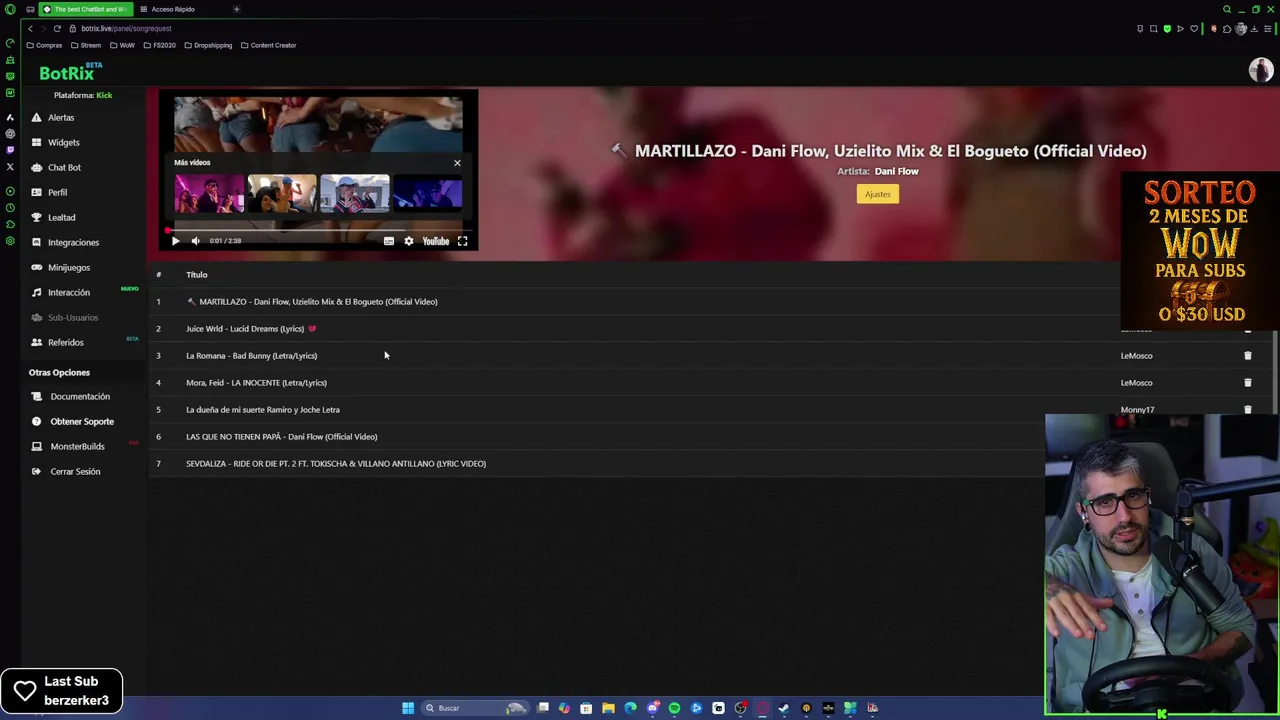Open the Referidos page

click(65, 342)
